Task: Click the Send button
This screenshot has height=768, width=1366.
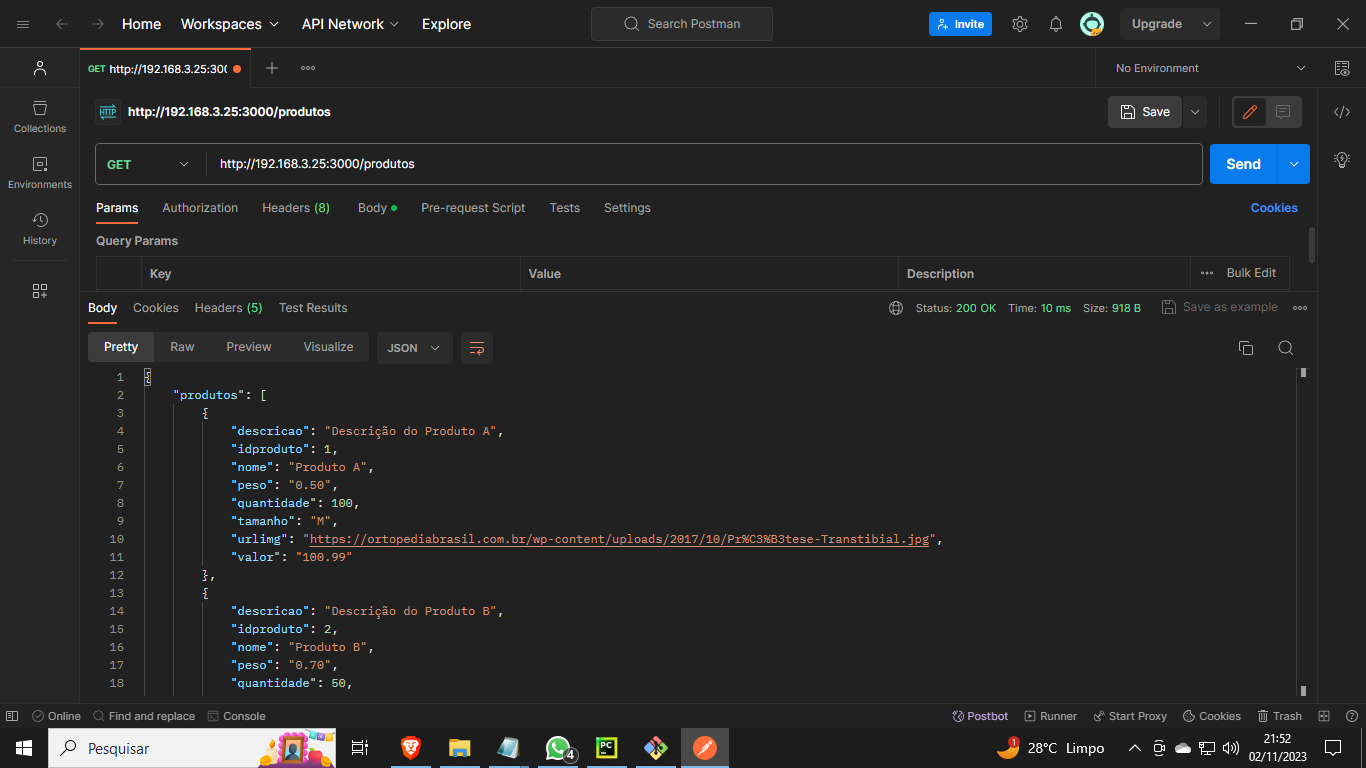Action: coord(1243,163)
